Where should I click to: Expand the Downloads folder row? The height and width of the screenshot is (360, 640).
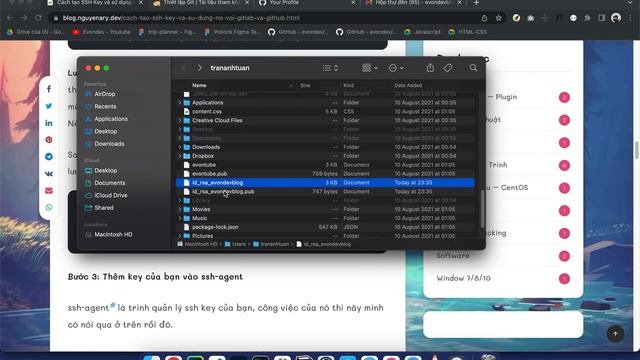180,147
